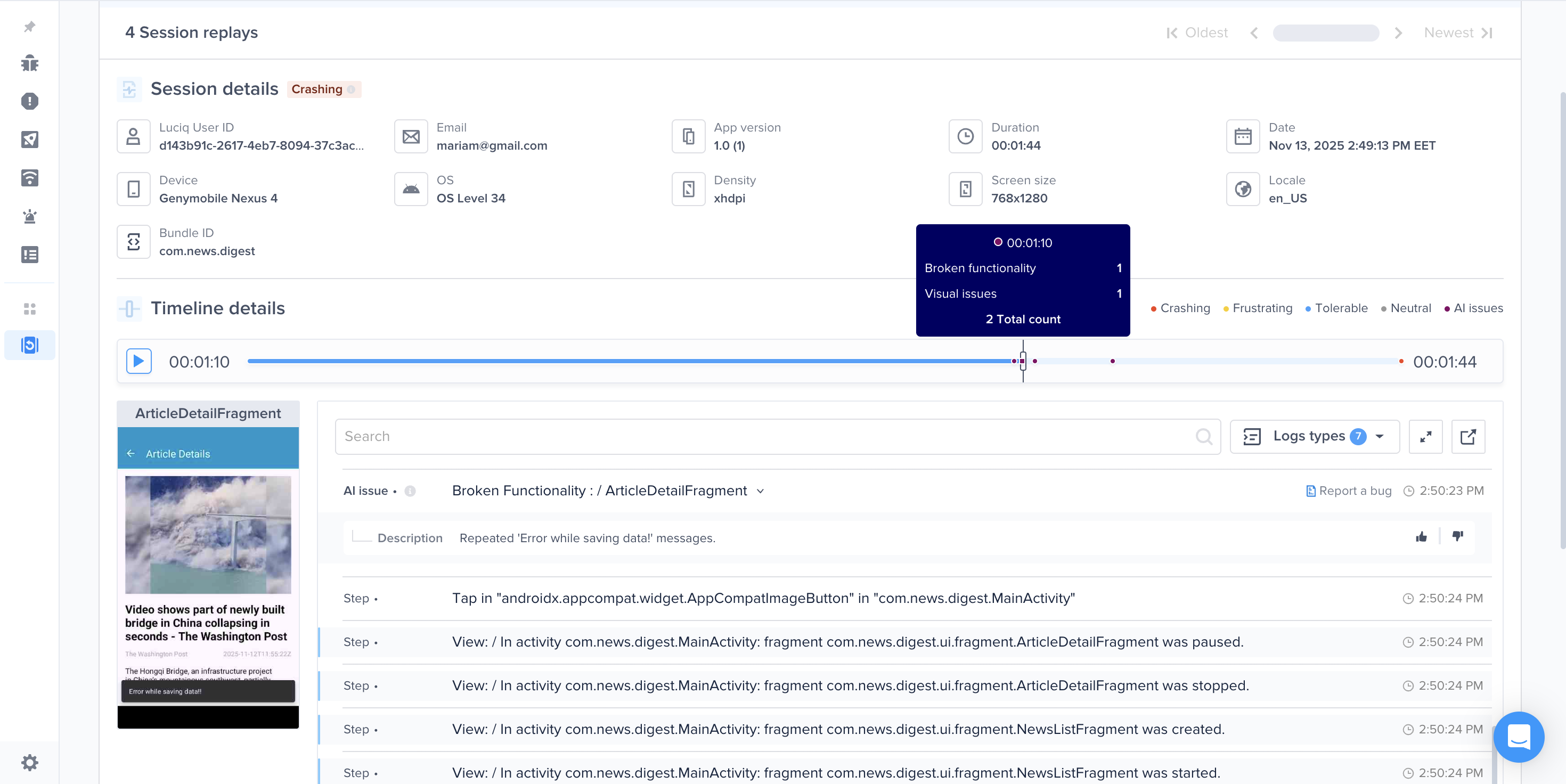
Task: Expand the logs panel to fullscreen
Action: coord(1425,436)
